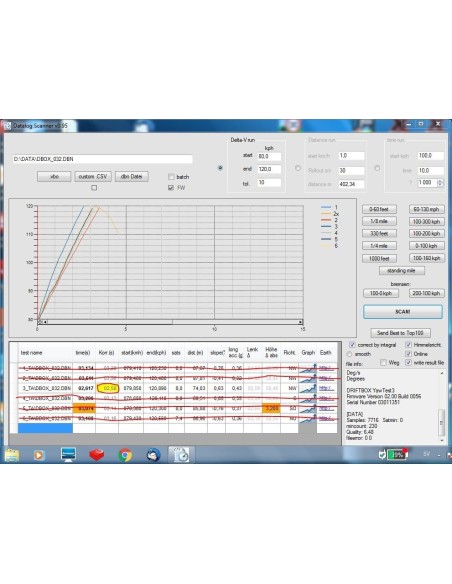This screenshot has height=584, width=452.
Task: Click the time(s) column header
Action: (83, 352)
